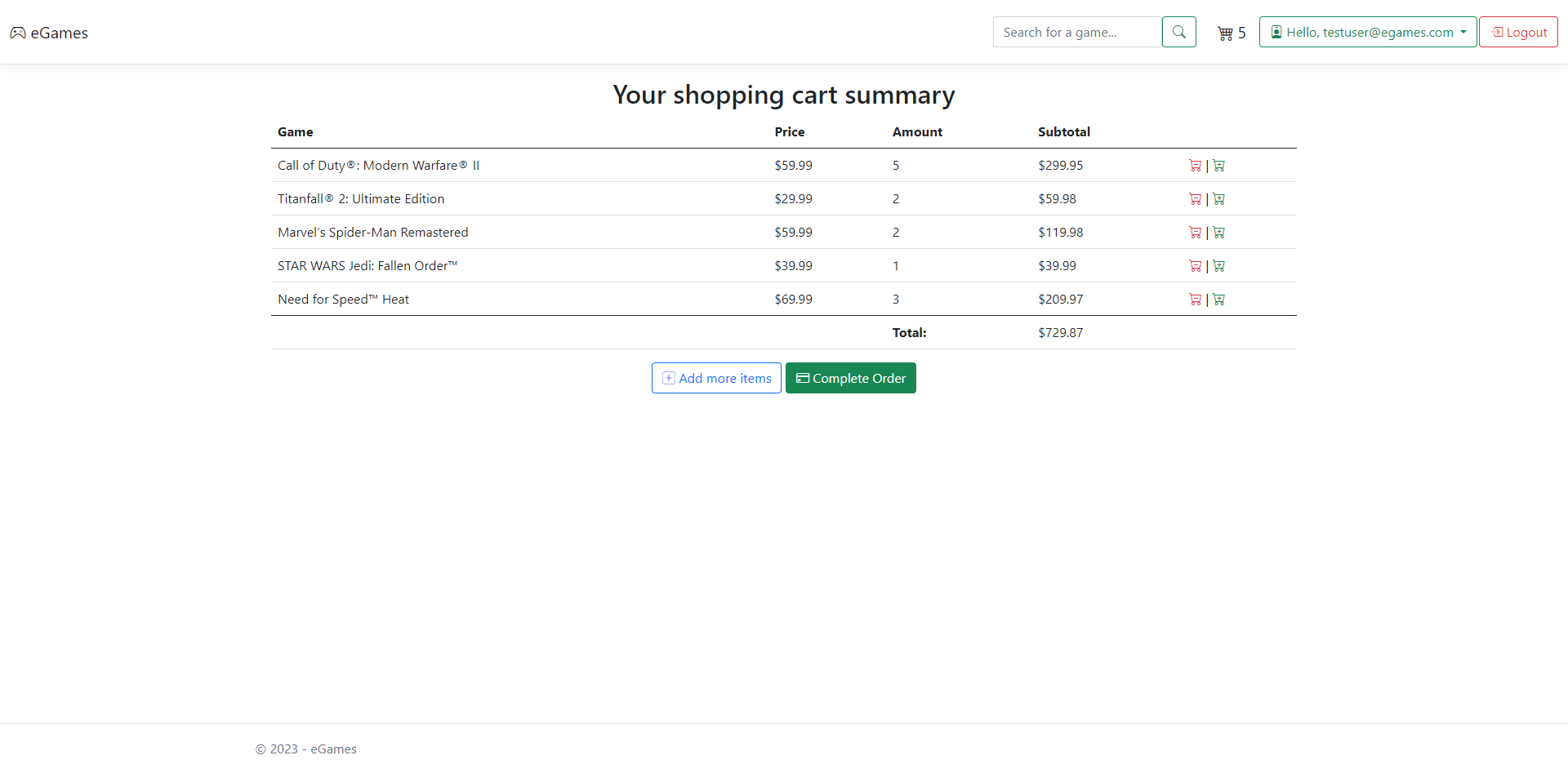Click the Game column header

coord(295,132)
